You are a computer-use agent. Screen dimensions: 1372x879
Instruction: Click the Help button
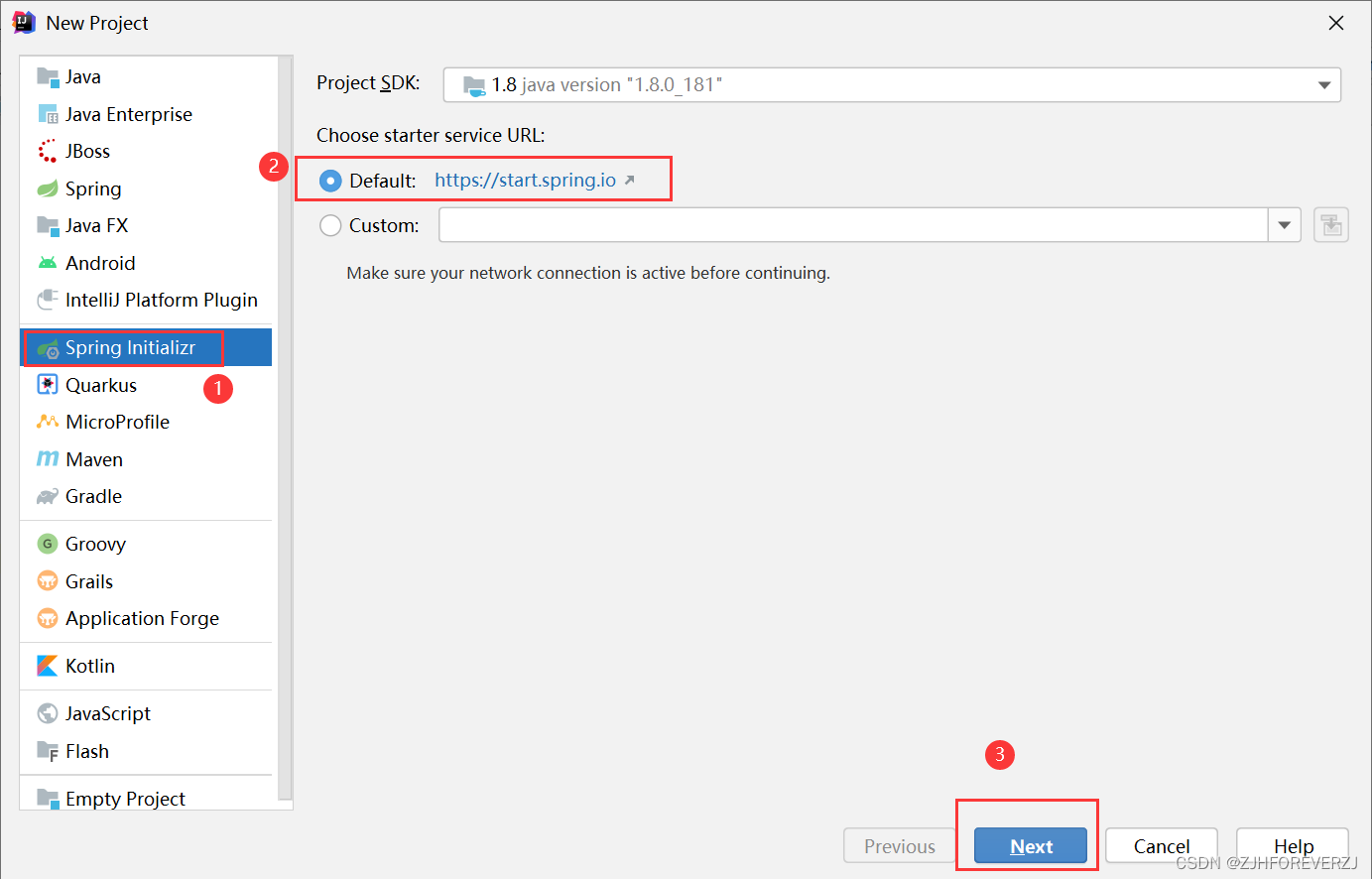coord(1293,846)
